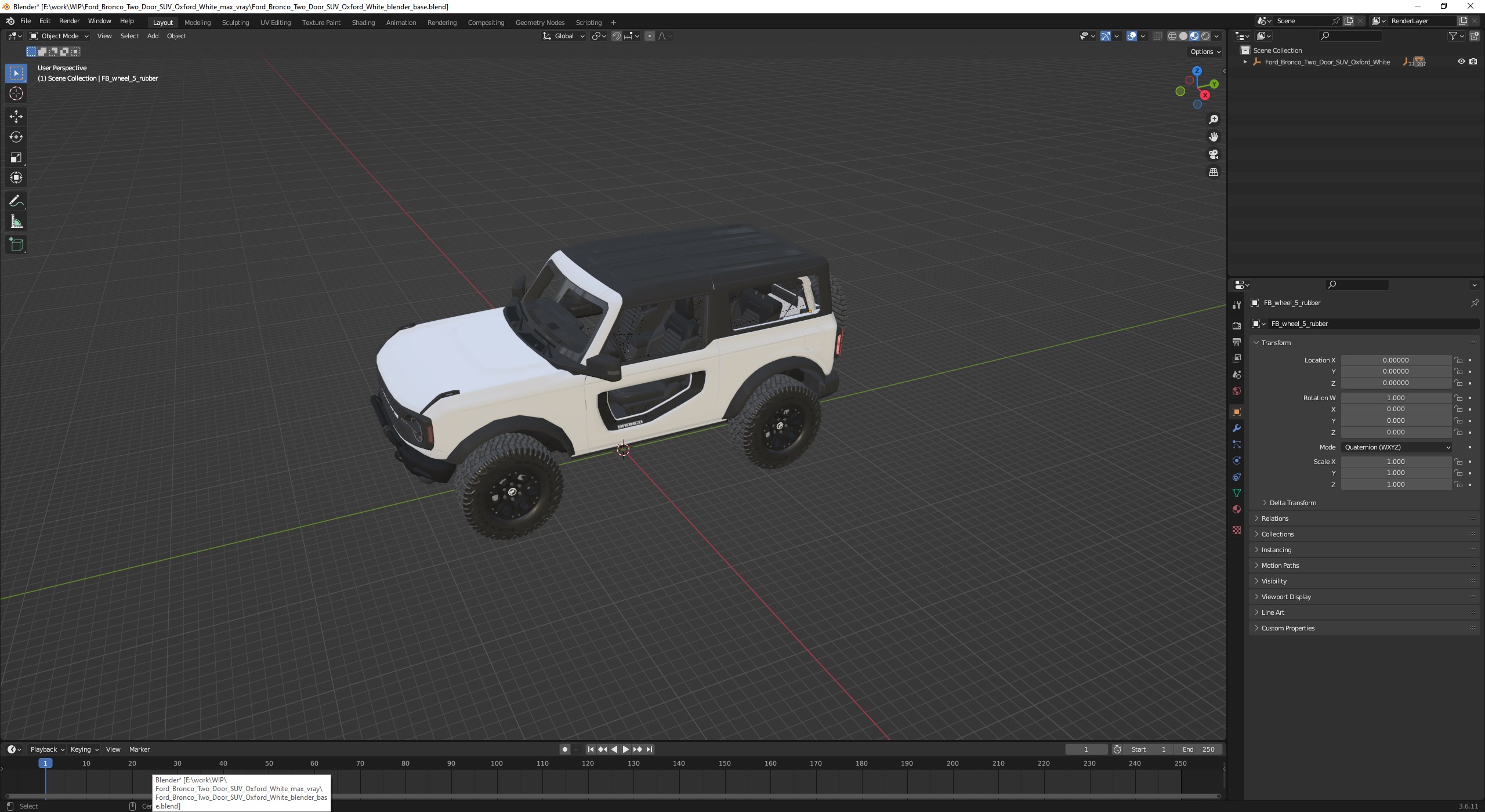The image size is (1485, 812).
Task: Open the Material properties tab
Action: (1236, 509)
